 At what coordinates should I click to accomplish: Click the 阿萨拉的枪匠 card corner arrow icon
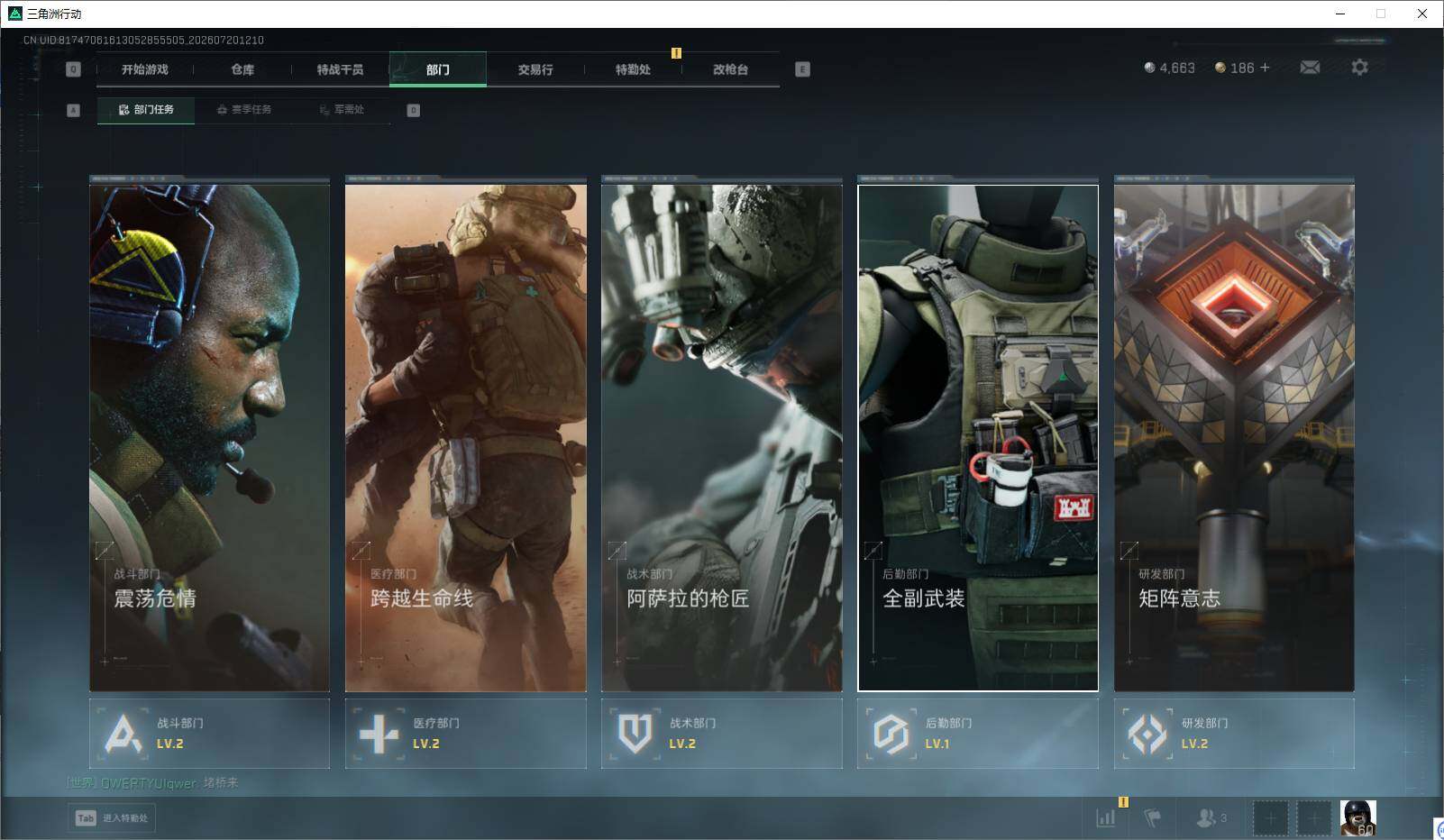point(617,550)
